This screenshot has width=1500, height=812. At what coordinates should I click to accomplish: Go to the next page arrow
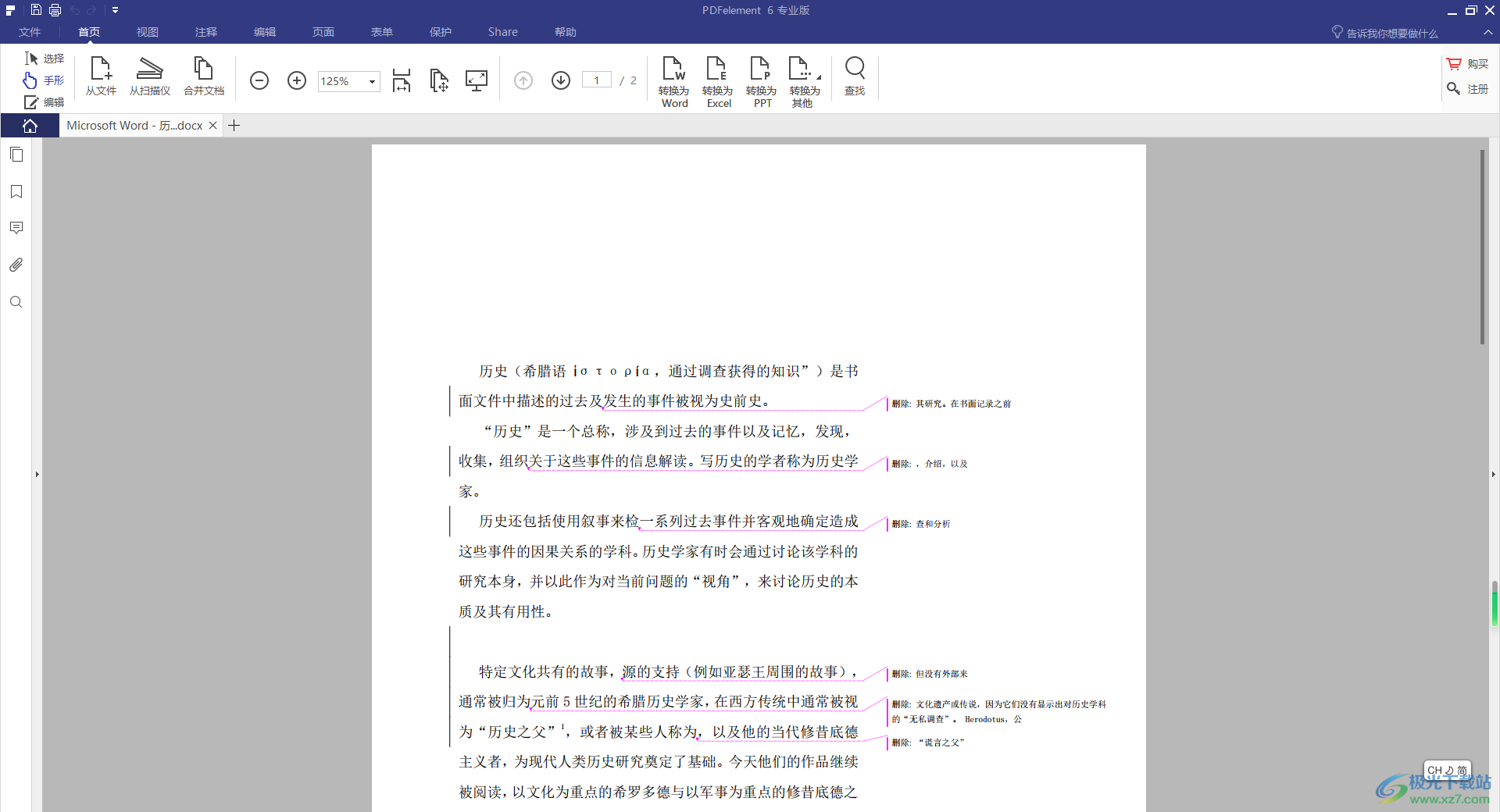click(x=561, y=80)
